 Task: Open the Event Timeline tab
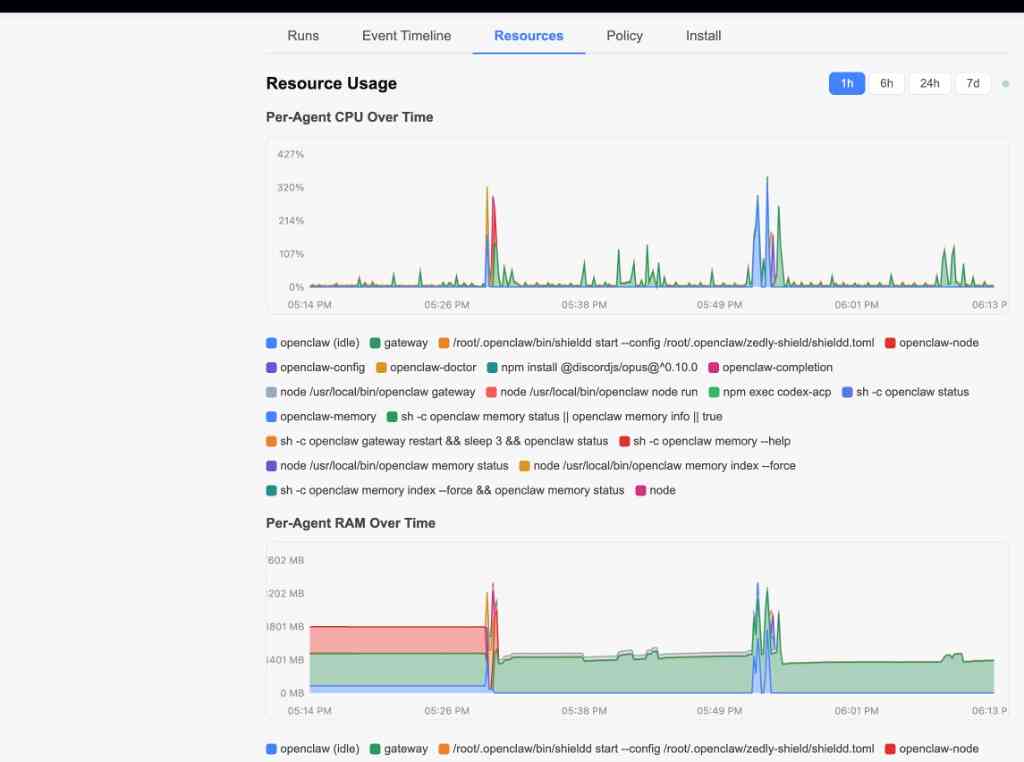coord(406,36)
